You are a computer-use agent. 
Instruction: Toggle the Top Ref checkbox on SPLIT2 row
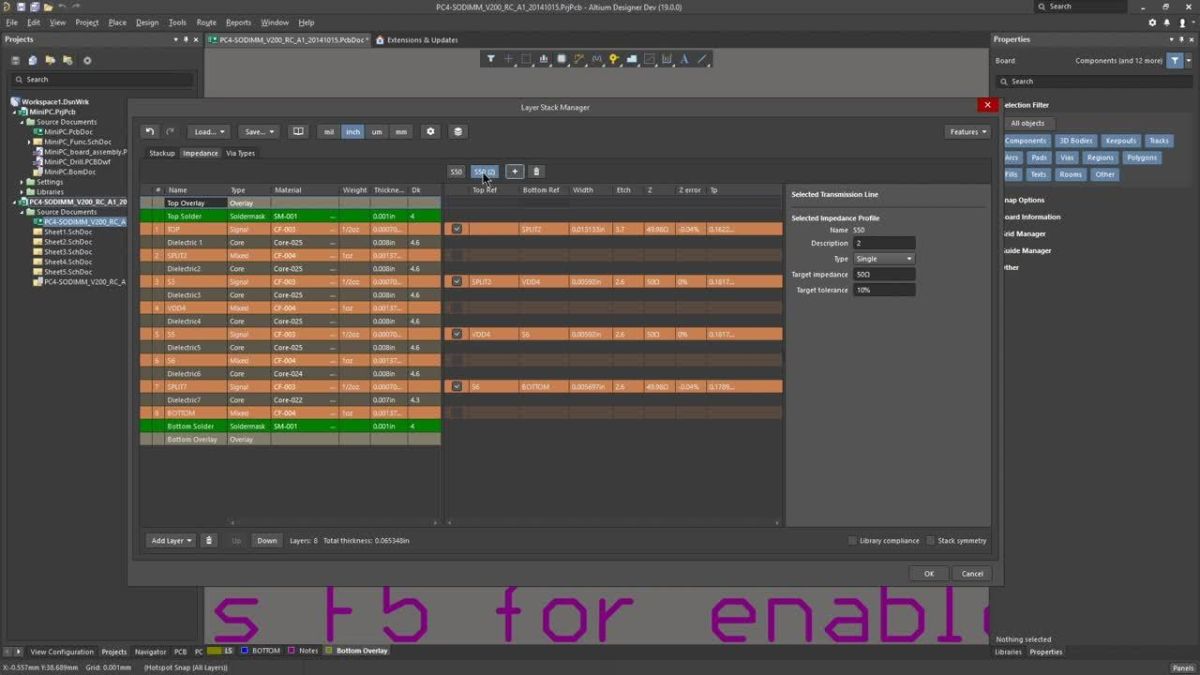pyautogui.click(x=456, y=281)
